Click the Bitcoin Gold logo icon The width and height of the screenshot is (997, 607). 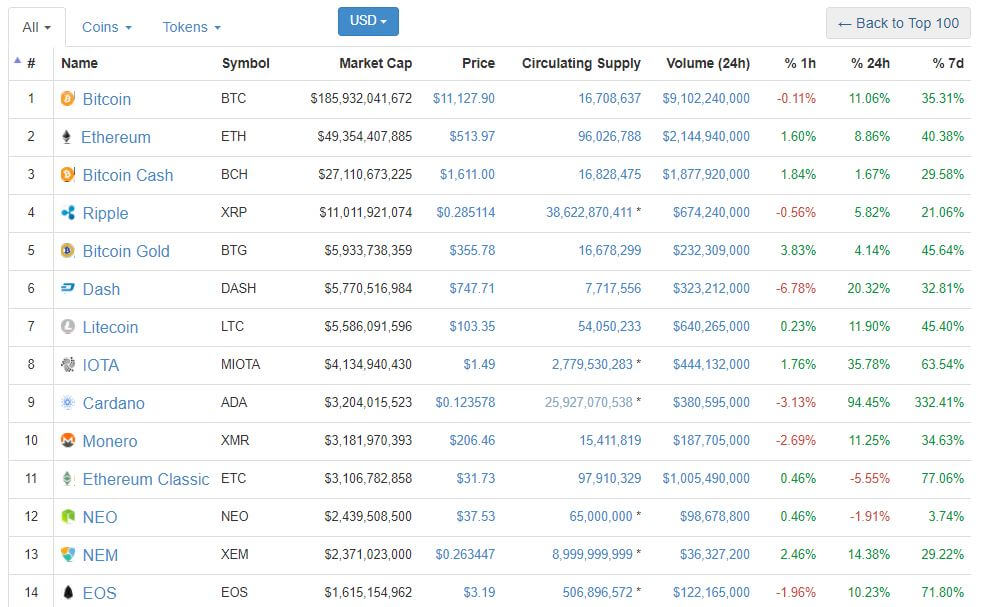(x=67, y=250)
